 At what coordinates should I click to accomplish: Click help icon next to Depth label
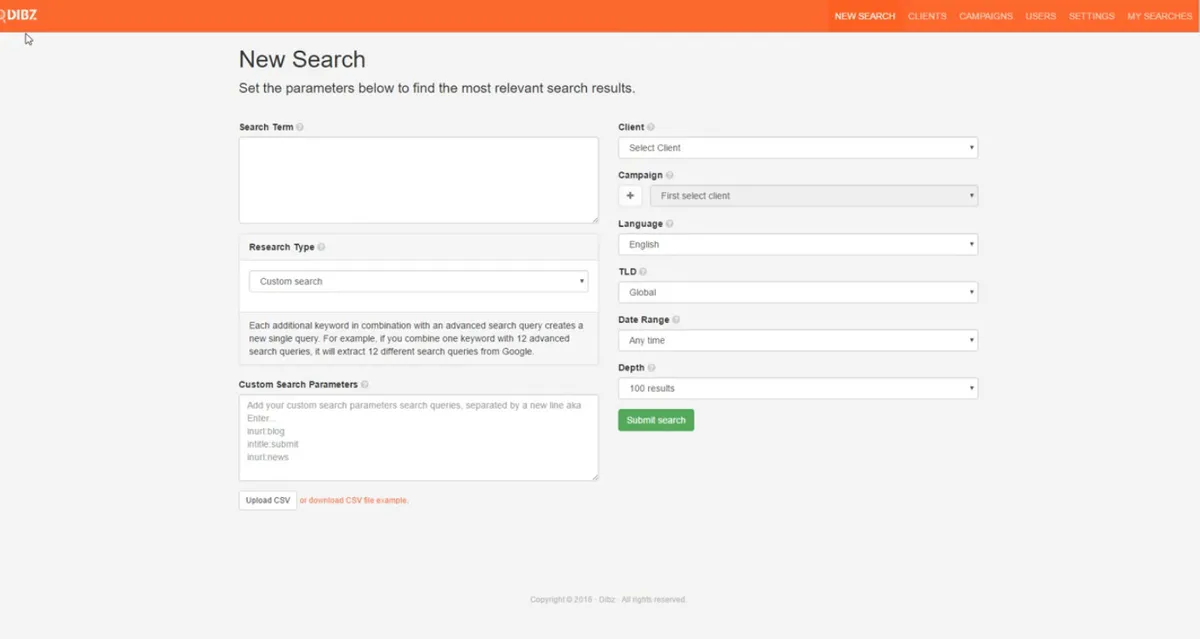(652, 368)
